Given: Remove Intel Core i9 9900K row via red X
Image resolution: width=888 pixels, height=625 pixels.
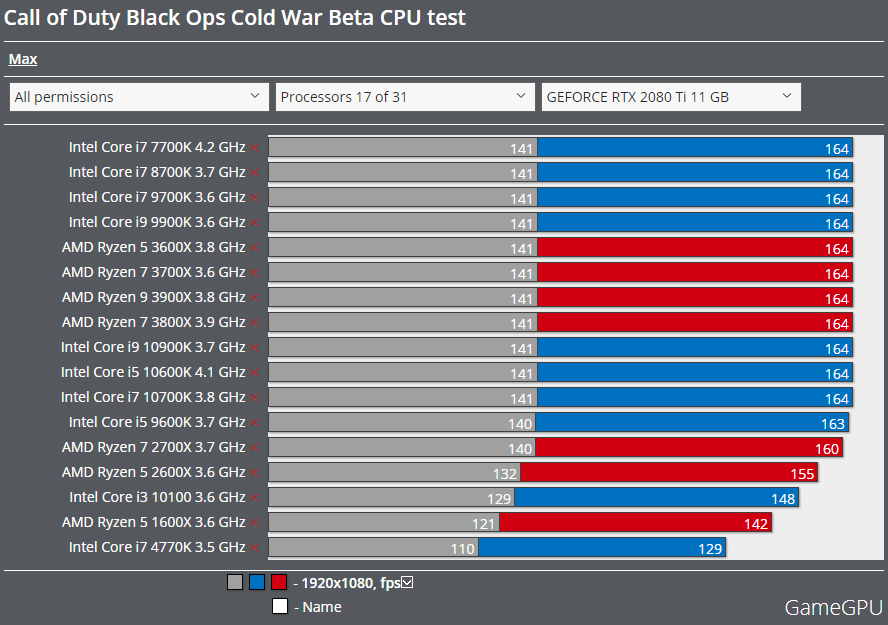Looking at the screenshot, I should pos(254,222).
